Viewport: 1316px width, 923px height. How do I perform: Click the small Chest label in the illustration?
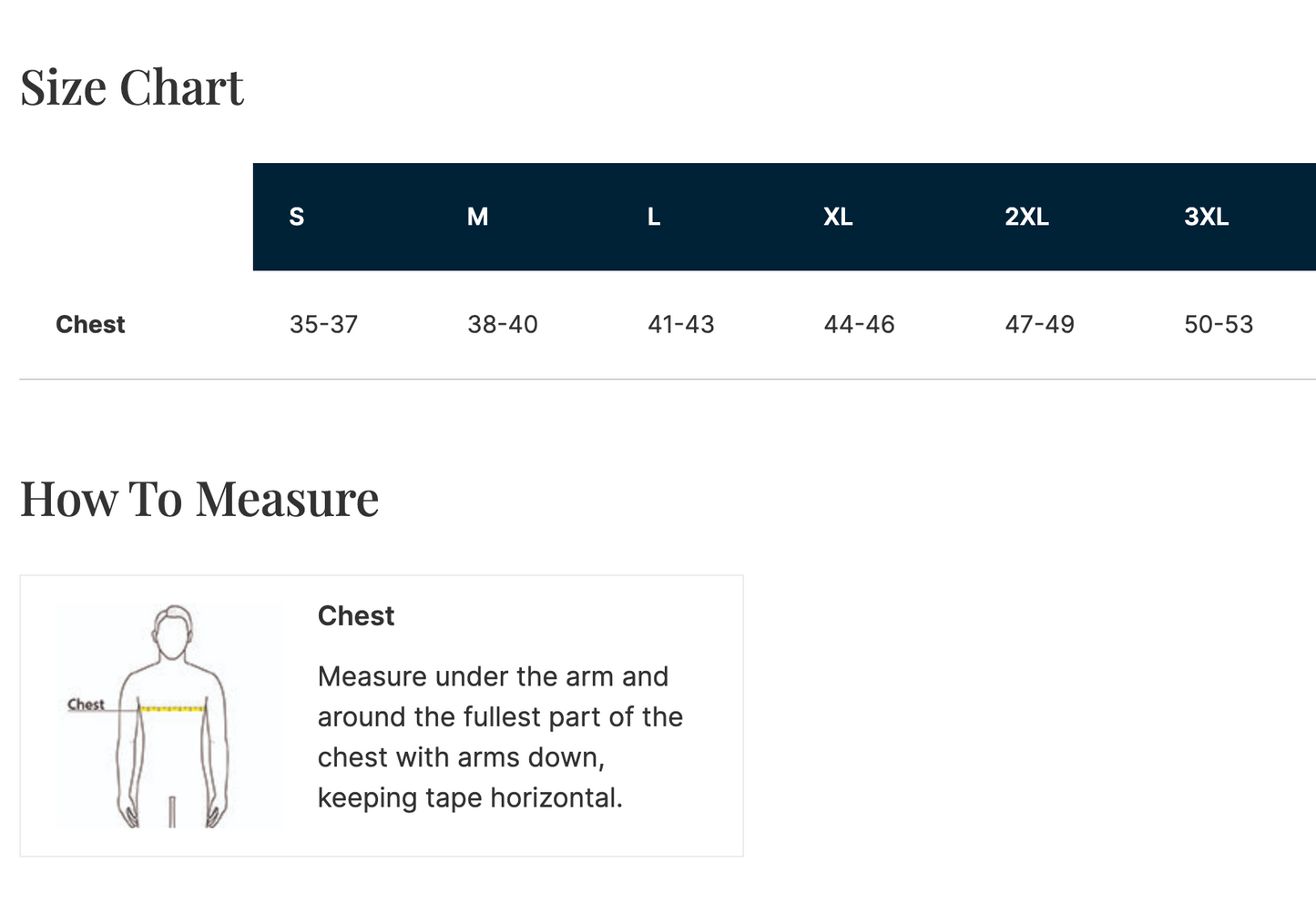pyautogui.click(x=86, y=704)
